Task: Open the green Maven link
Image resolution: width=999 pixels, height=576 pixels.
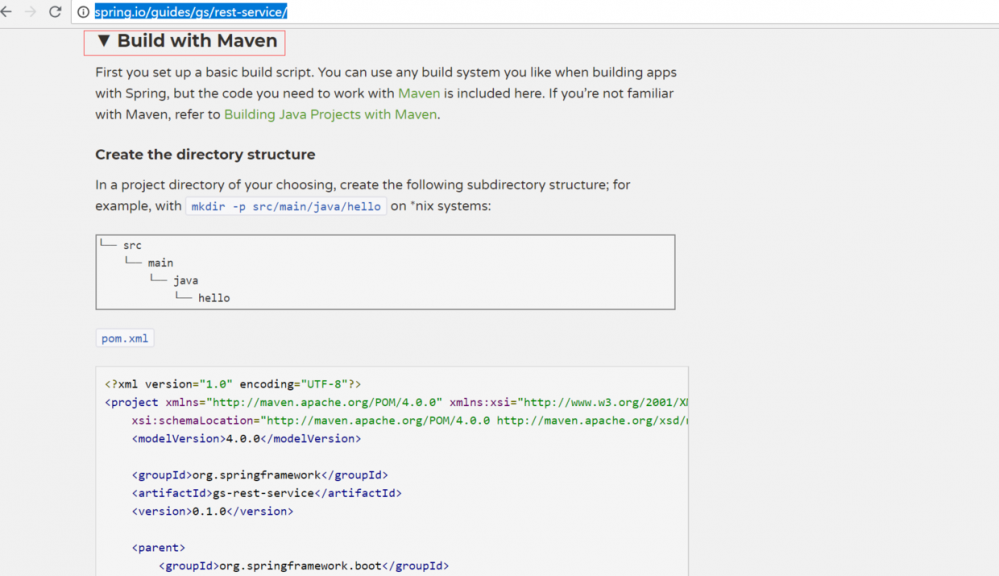Action: pos(419,93)
